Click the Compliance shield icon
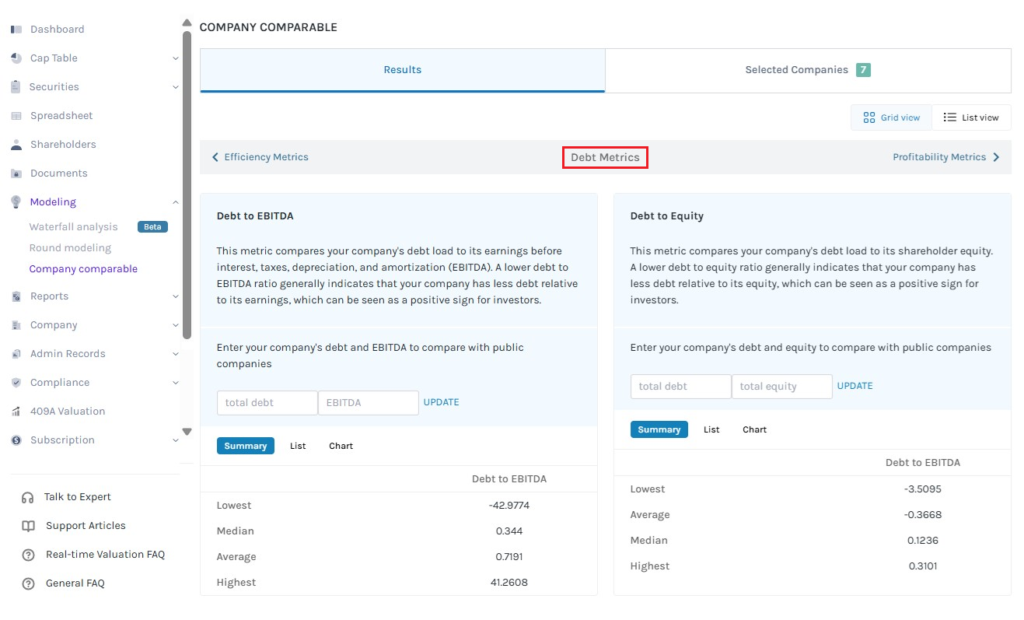 click(x=16, y=382)
